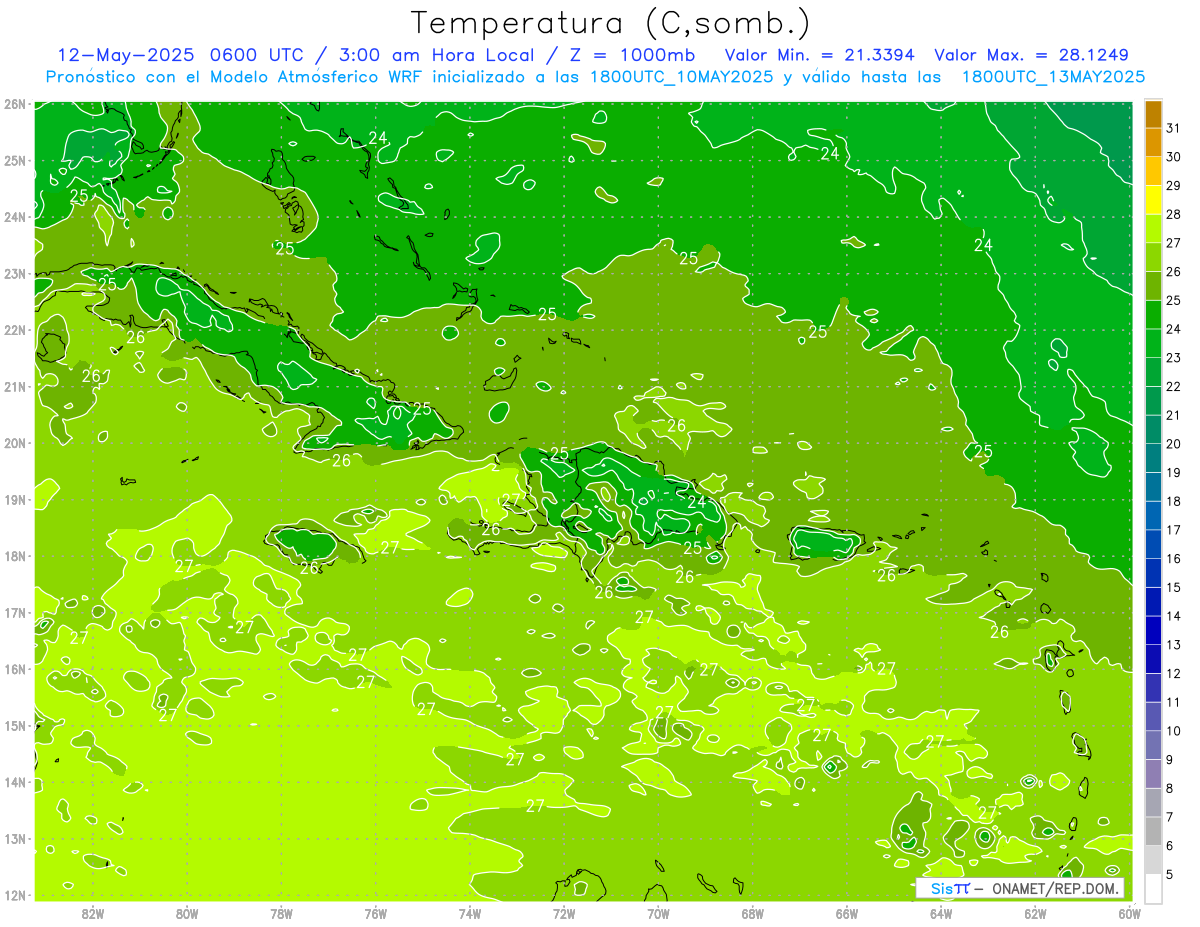This screenshot has height=927, width=1200.
Task: Click the 82W longitude axis label
Action: tap(93, 912)
